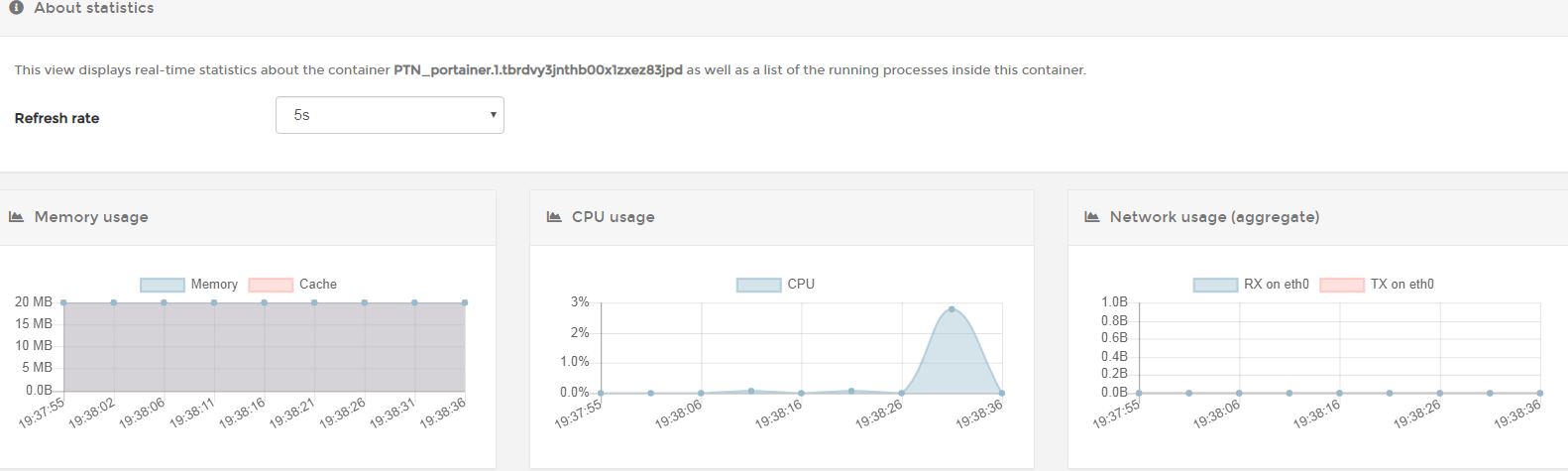Click the last memory data point at 19:38:36
This screenshot has width=1568, height=471.
[x=465, y=303]
